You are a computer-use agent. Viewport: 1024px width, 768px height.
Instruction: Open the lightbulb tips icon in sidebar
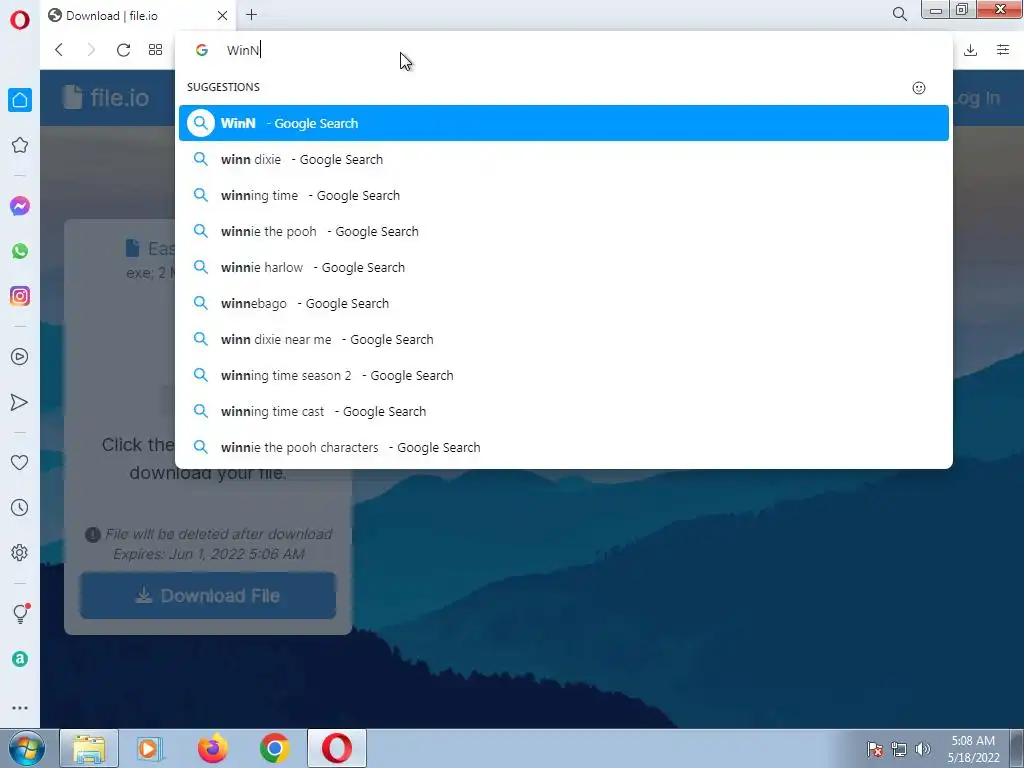tap(20, 613)
